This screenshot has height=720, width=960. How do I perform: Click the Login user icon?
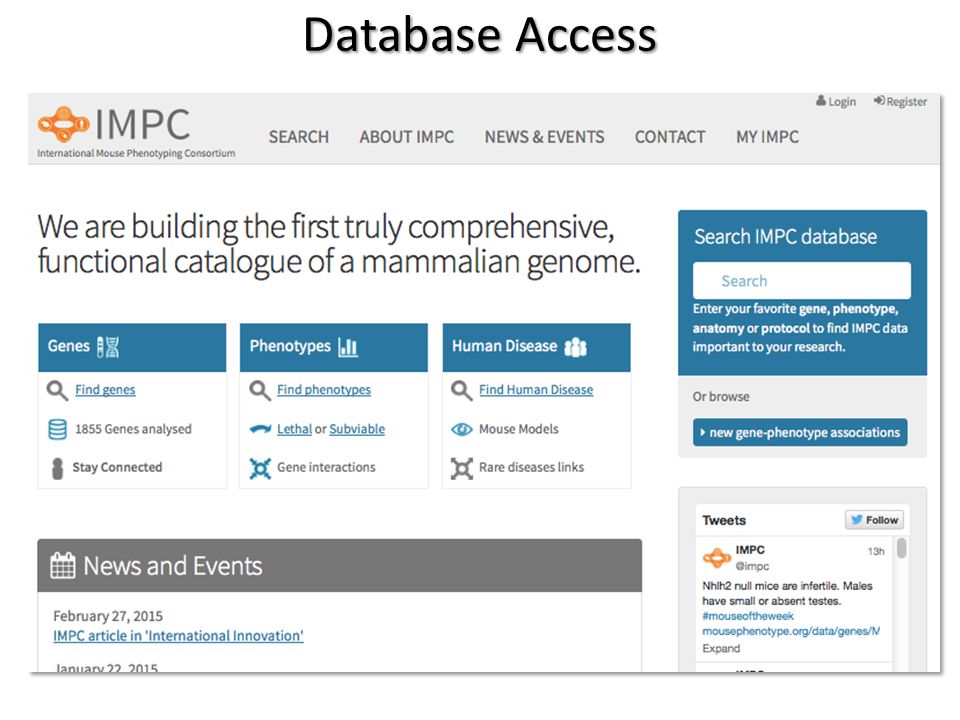[820, 100]
